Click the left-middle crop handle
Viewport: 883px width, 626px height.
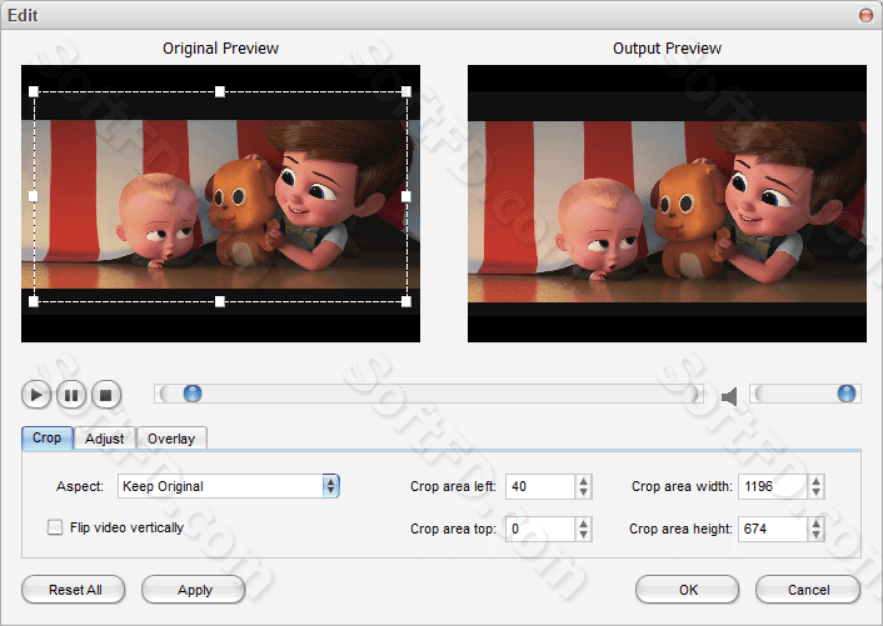pos(33,196)
